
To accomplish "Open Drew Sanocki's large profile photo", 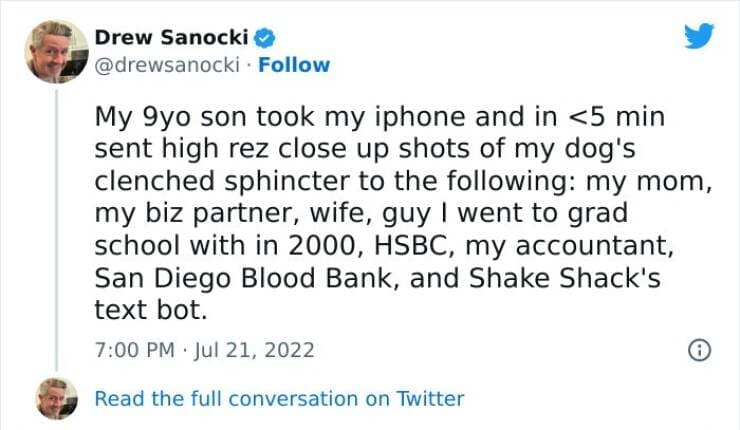I will (x=56, y=50).
